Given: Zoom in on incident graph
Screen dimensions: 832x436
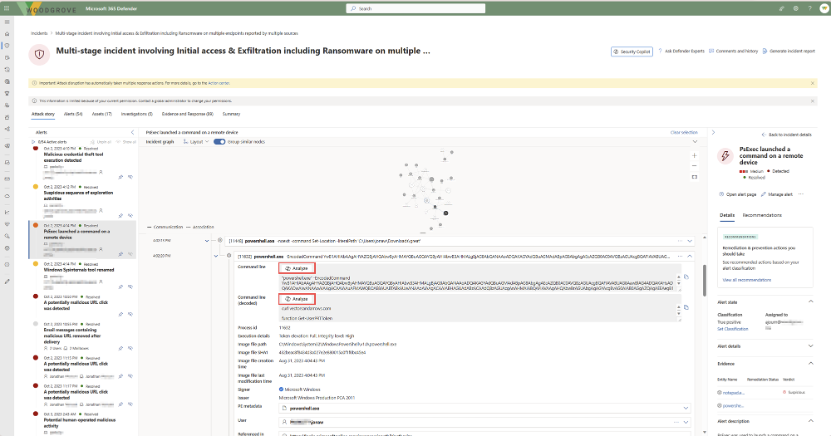Looking at the screenshot, I should (x=694, y=155).
